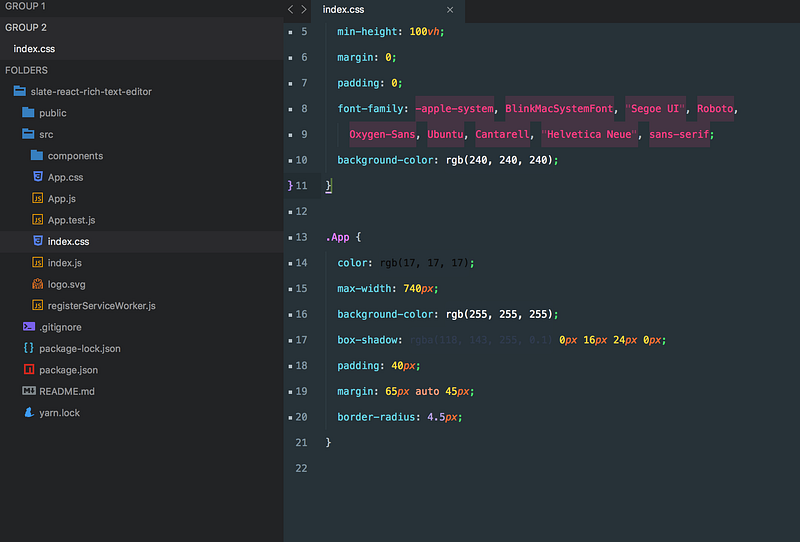Go to previous tab with left arrow
The height and width of the screenshot is (542, 800).
pos(291,10)
